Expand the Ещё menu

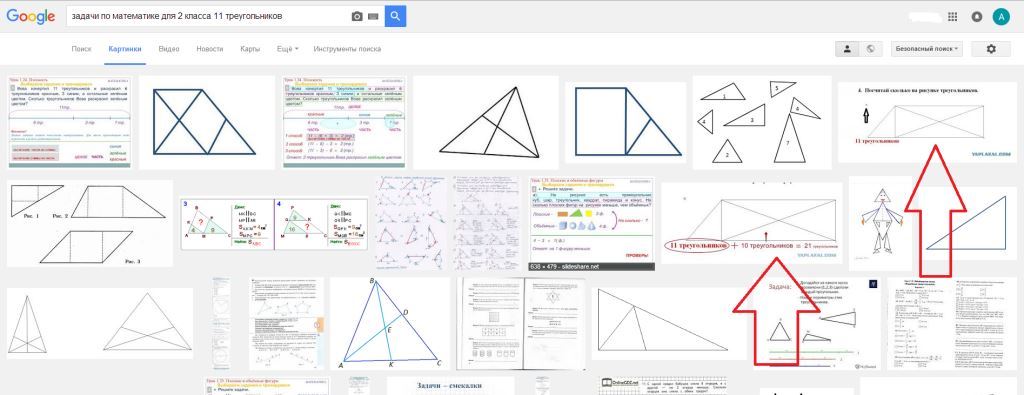(287, 49)
